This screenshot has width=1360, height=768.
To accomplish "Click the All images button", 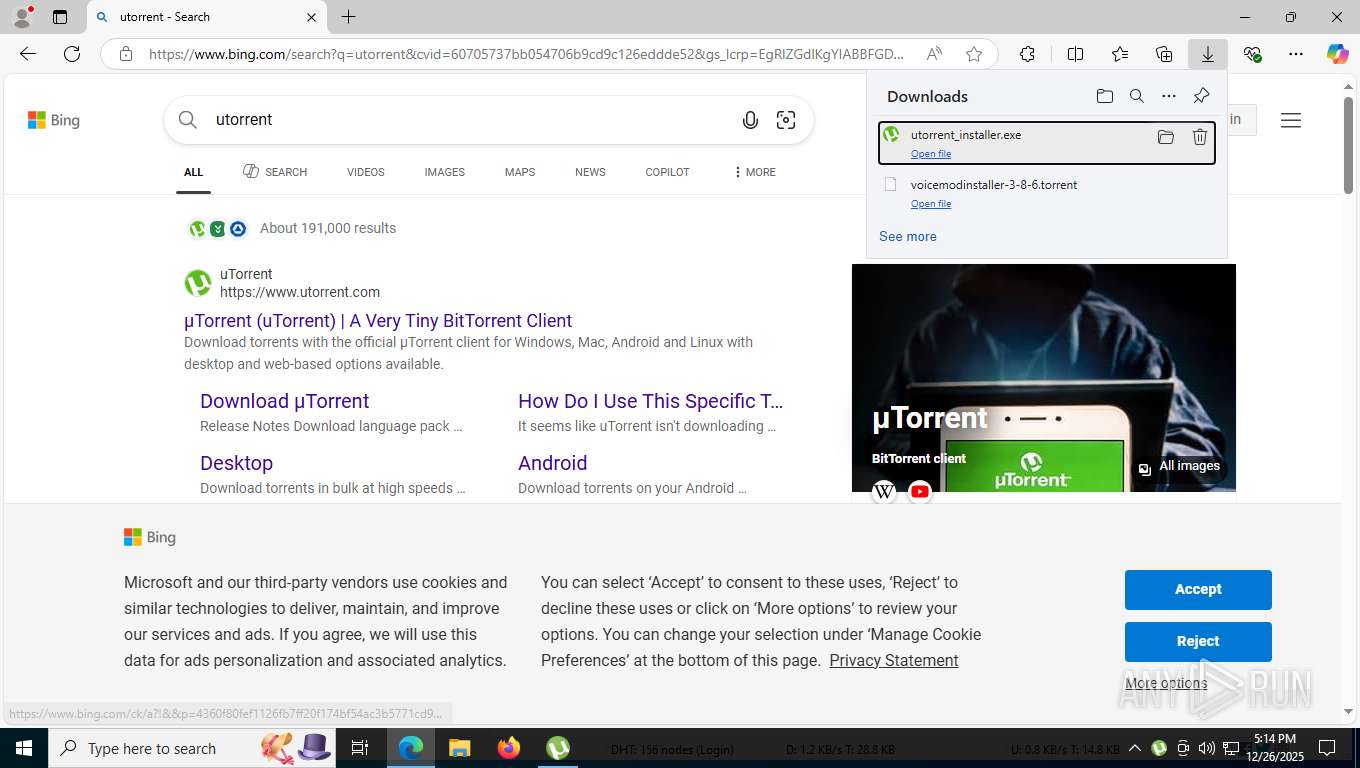I will (1179, 466).
